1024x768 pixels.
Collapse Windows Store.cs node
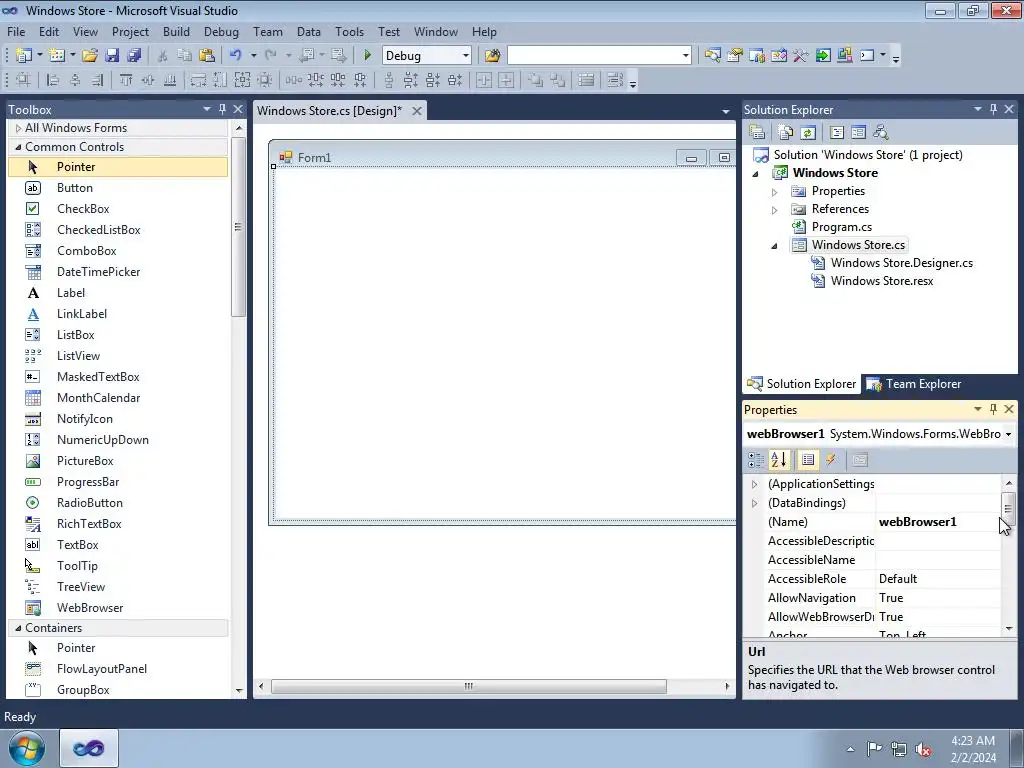[x=775, y=246]
